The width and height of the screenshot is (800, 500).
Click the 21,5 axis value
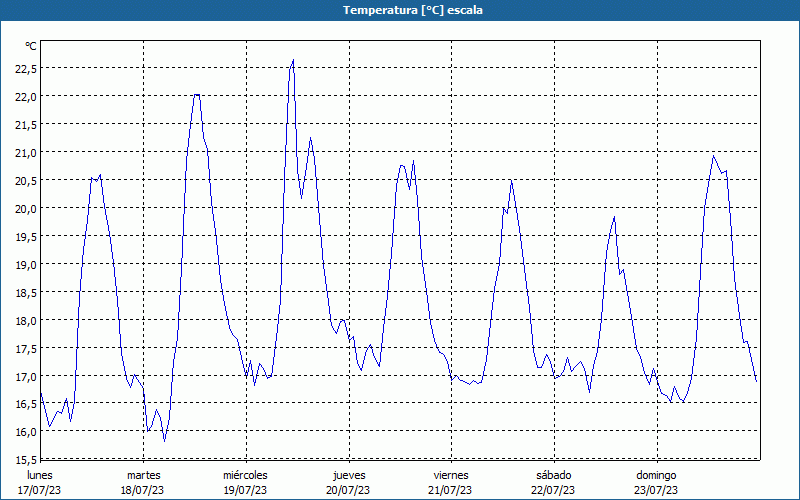tap(26, 124)
